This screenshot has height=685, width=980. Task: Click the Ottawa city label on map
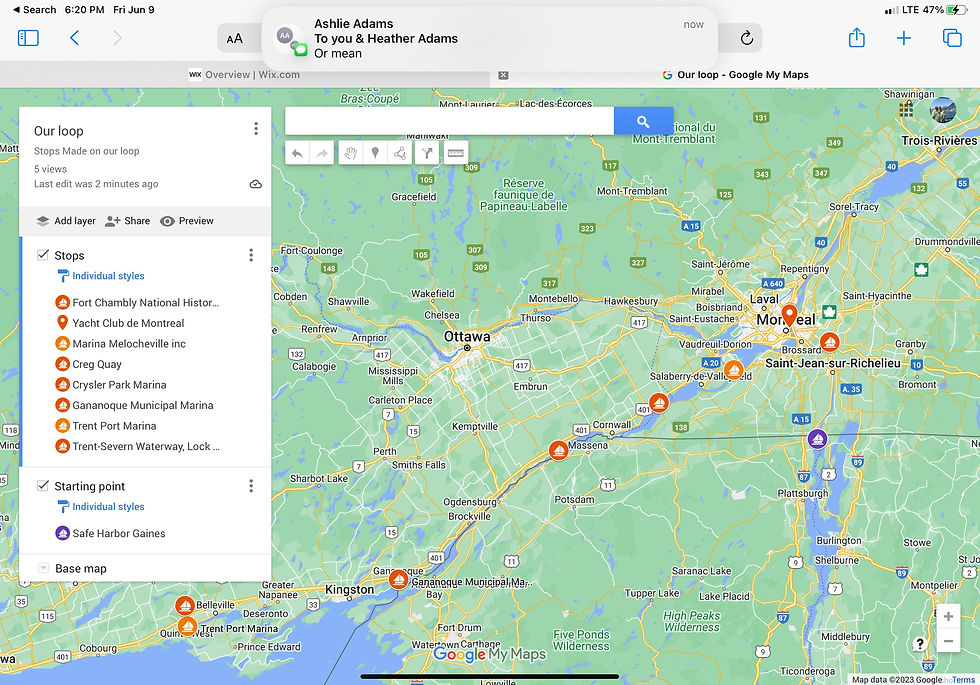tap(467, 336)
